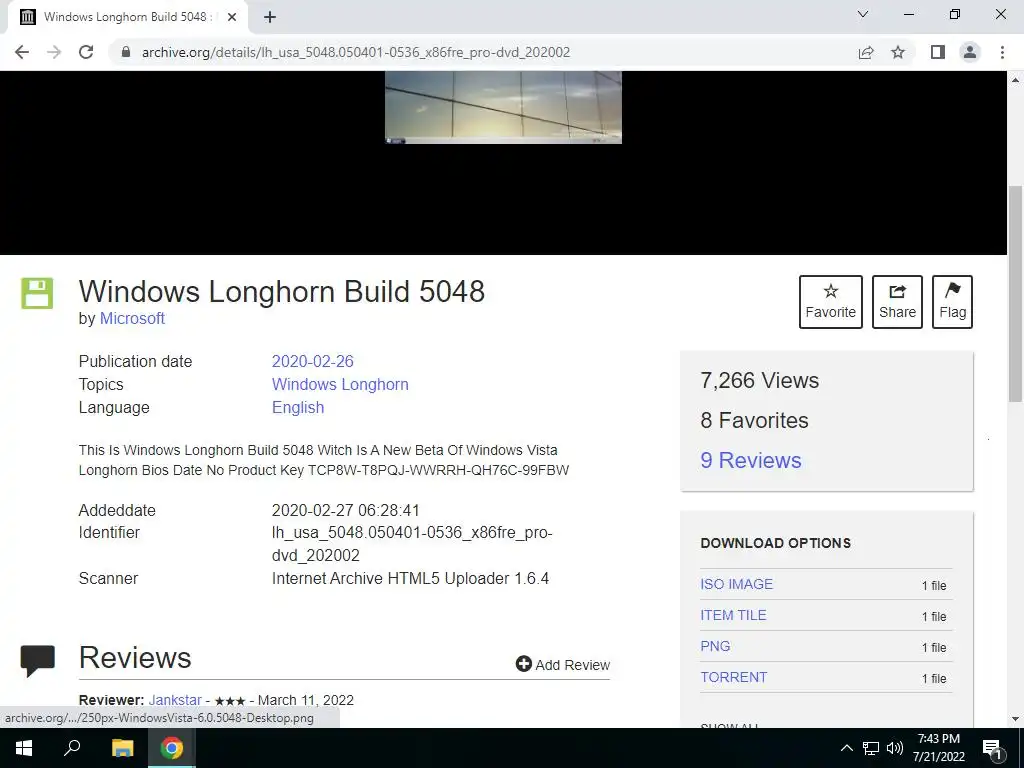Screen dimensions: 1024x768
Task: Add item to Favorites
Action: pyautogui.click(x=831, y=302)
